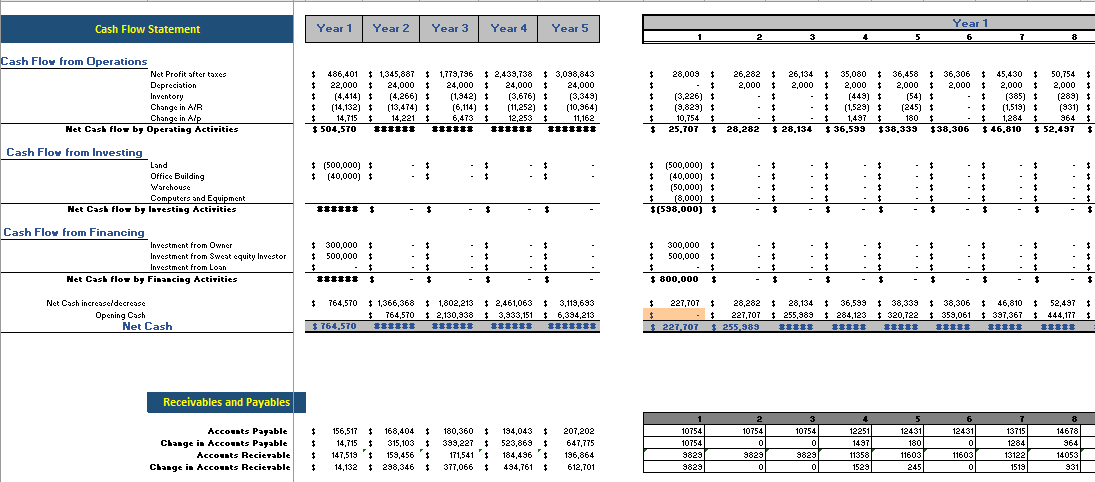Select the Net Cash flow by Investing Activities label
Image resolution: width=1095 pixels, height=482 pixels.
tap(152, 209)
